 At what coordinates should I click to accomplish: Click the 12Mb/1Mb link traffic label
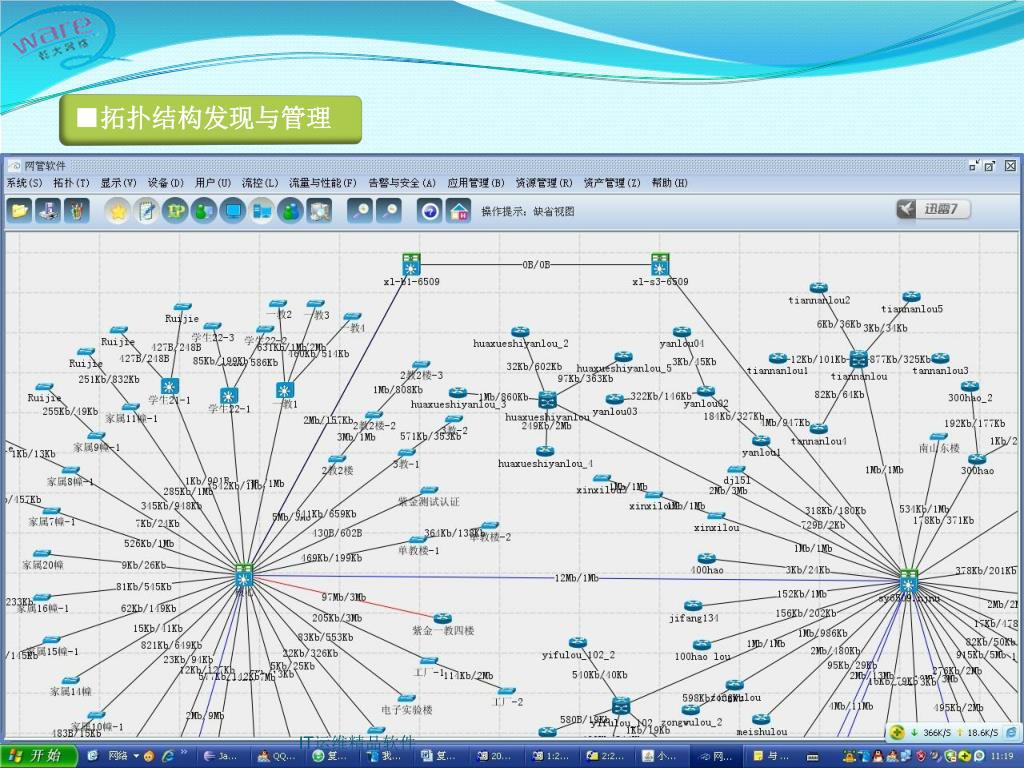point(577,578)
